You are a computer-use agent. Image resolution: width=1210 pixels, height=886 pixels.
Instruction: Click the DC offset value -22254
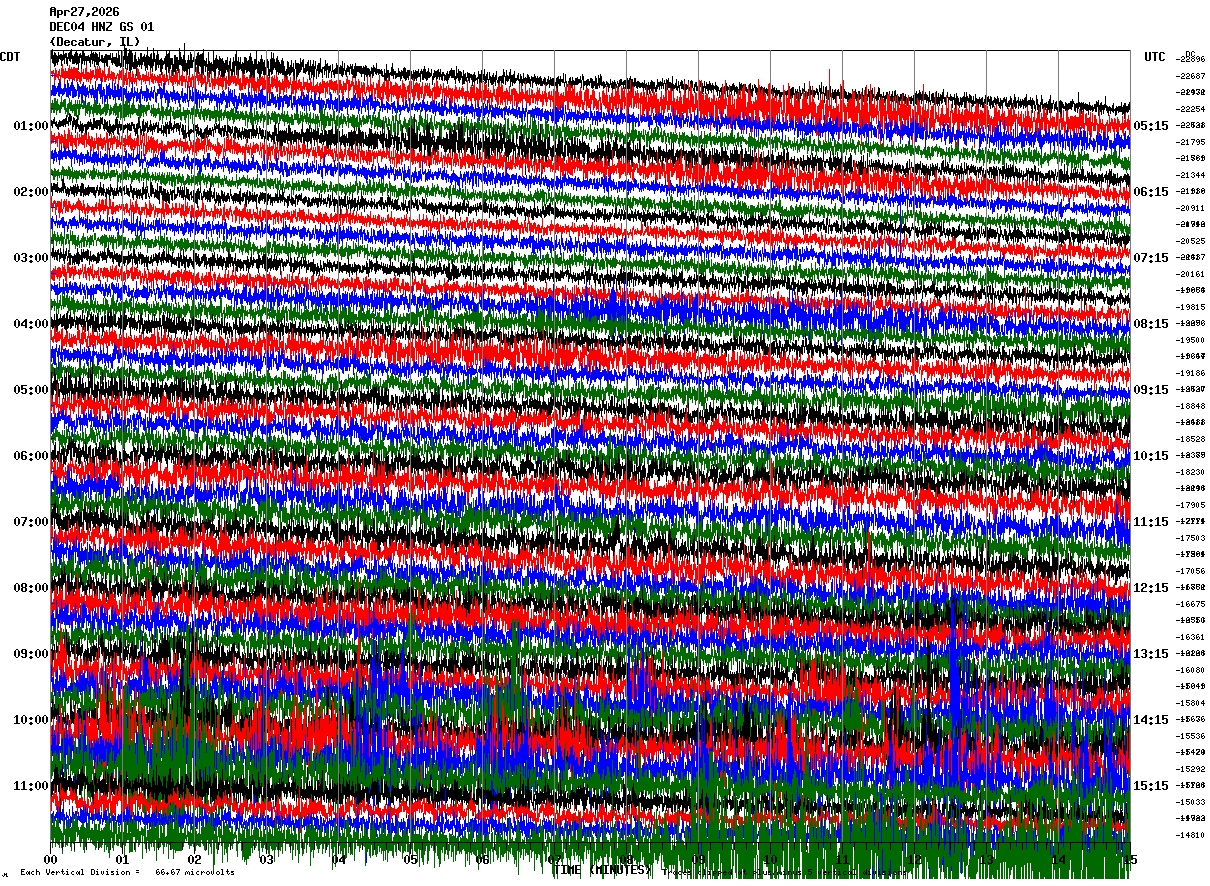pyautogui.click(x=1192, y=109)
